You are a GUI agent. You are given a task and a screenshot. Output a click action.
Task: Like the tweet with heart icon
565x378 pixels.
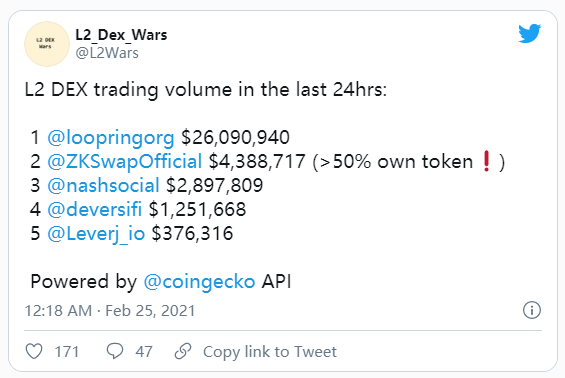(x=34, y=351)
